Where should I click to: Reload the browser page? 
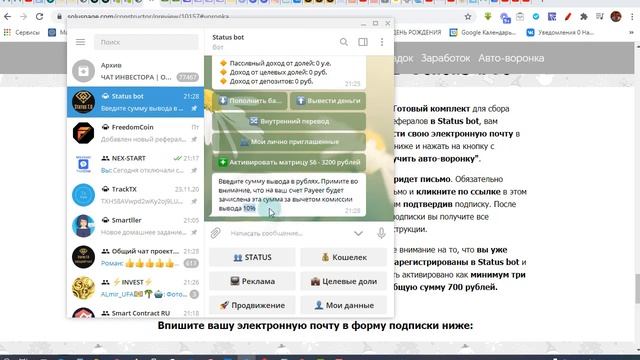[x=40, y=17]
